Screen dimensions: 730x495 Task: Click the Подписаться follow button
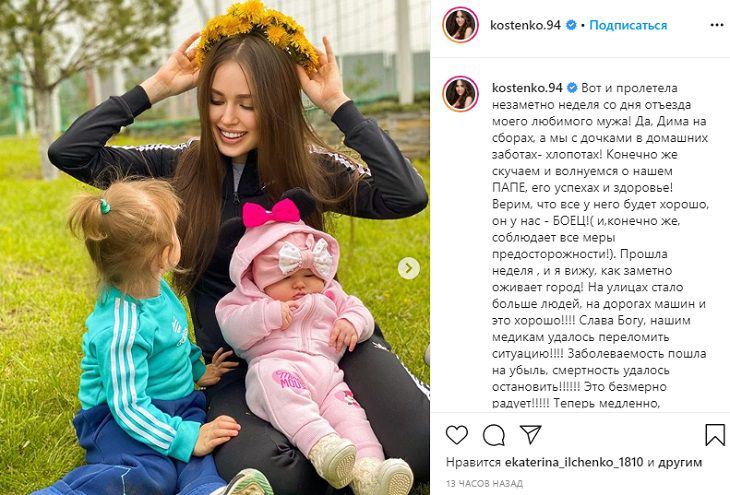point(628,25)
